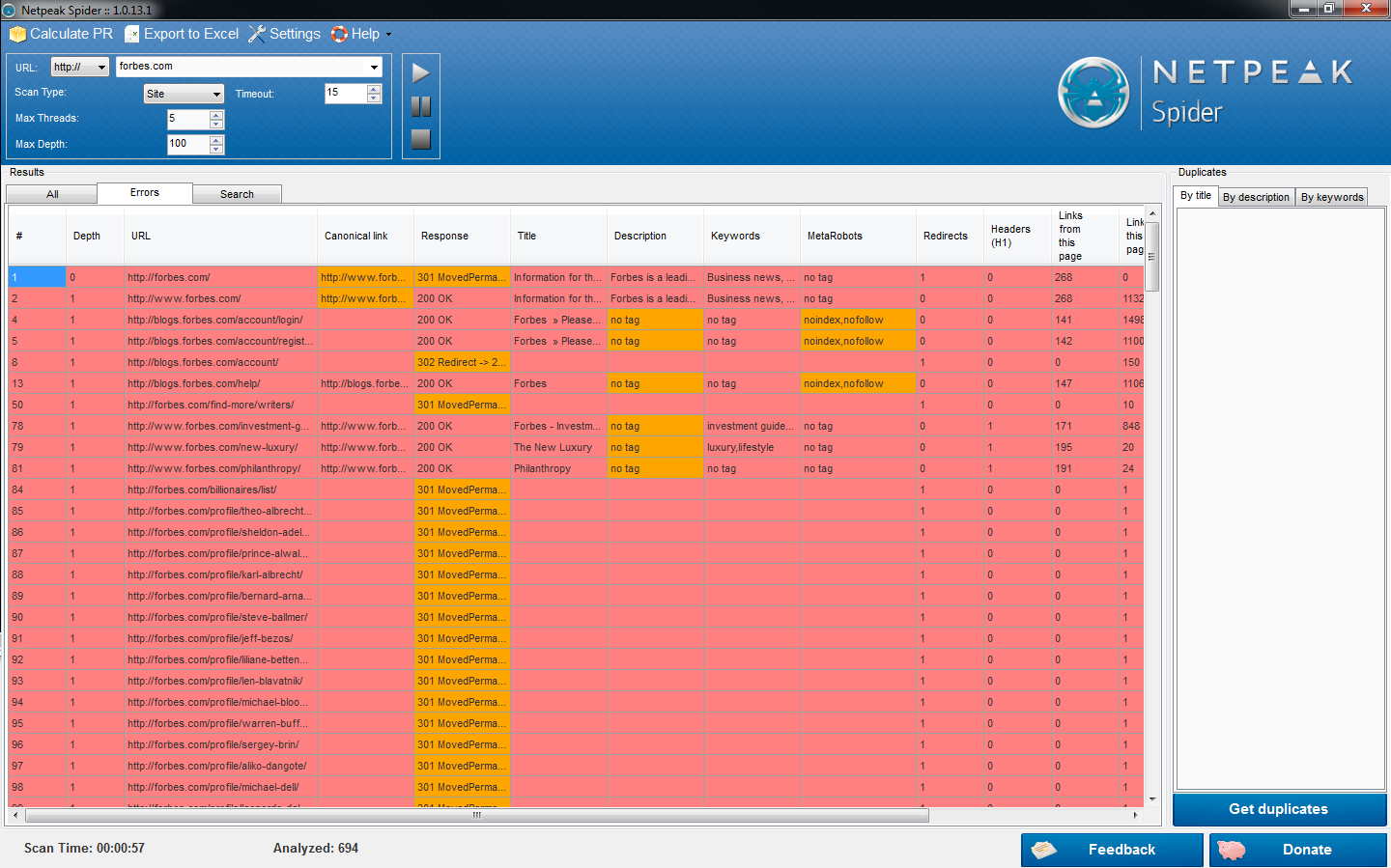Sort by the Title column header
The image size is (1391, 868).
(x=558, y=236)
